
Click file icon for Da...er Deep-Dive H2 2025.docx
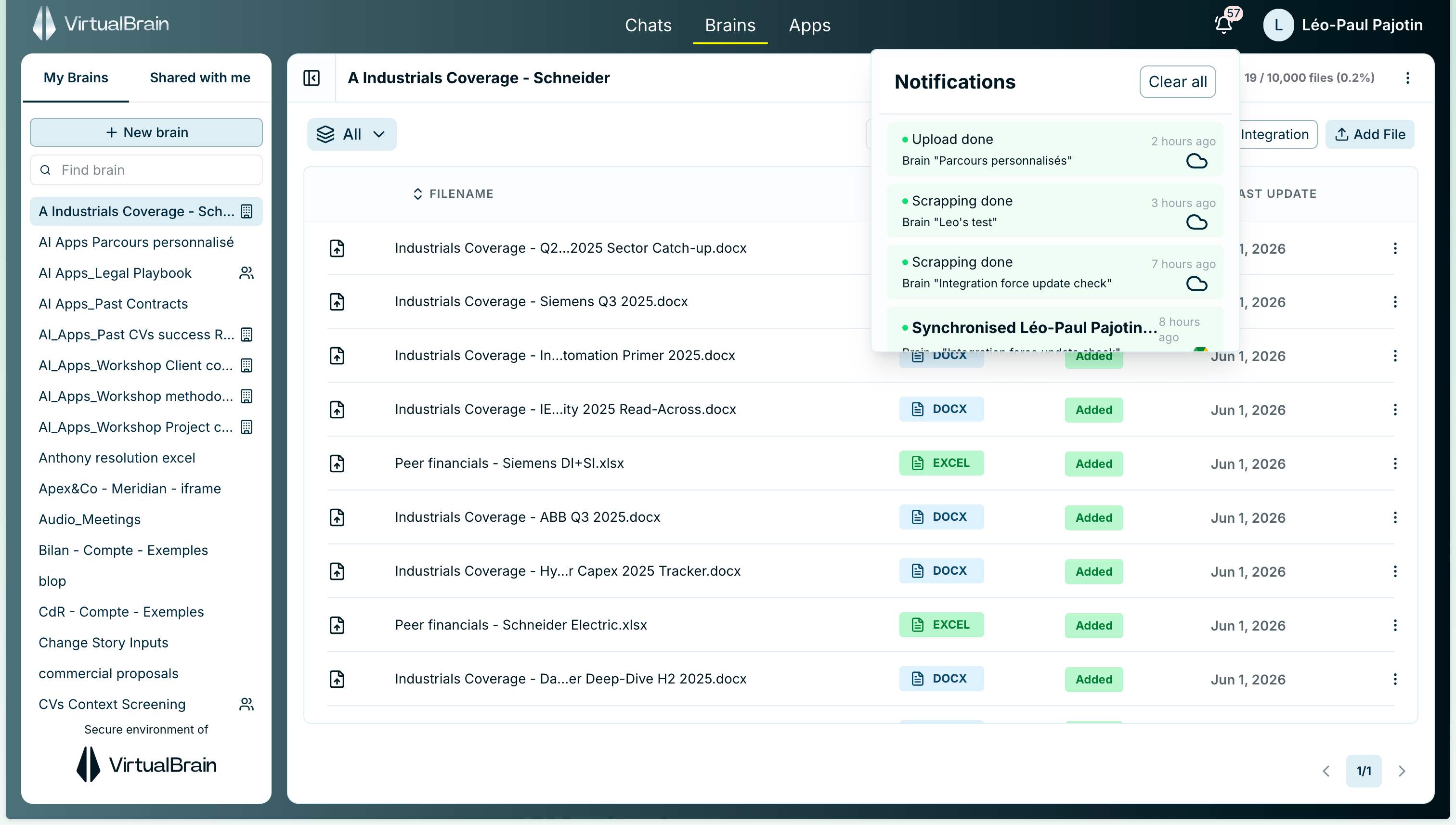(337, 679)
